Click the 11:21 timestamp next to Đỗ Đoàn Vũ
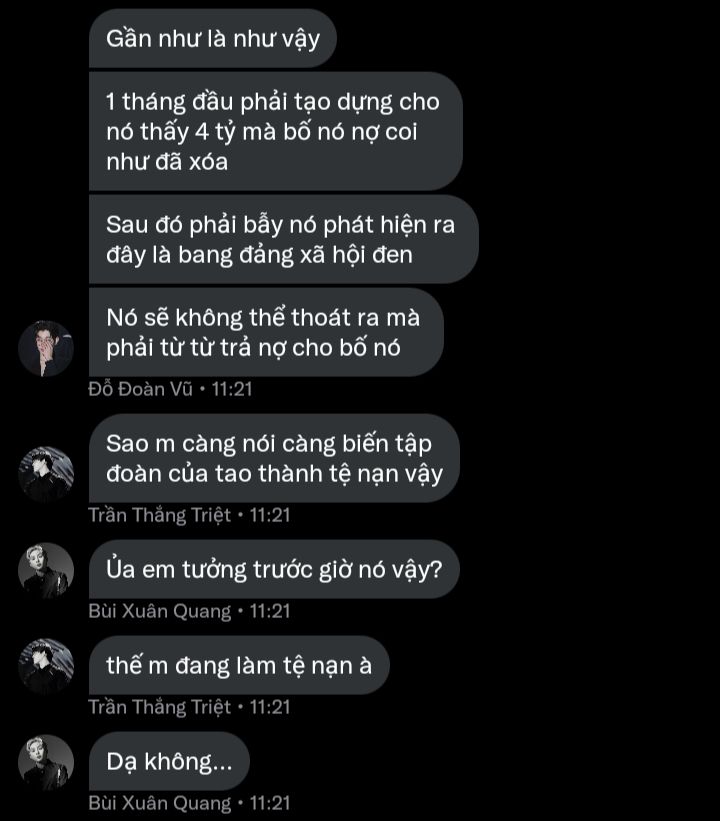Viewport: 720px width, 821px height. (x=231, y=389)
